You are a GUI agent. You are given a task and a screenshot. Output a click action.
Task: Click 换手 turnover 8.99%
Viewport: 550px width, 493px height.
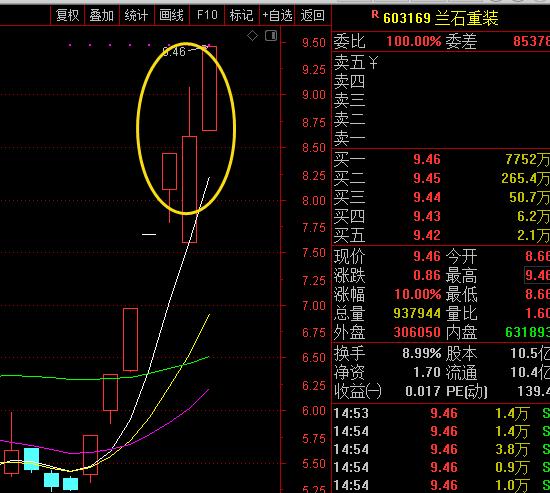tap(421, 353)
